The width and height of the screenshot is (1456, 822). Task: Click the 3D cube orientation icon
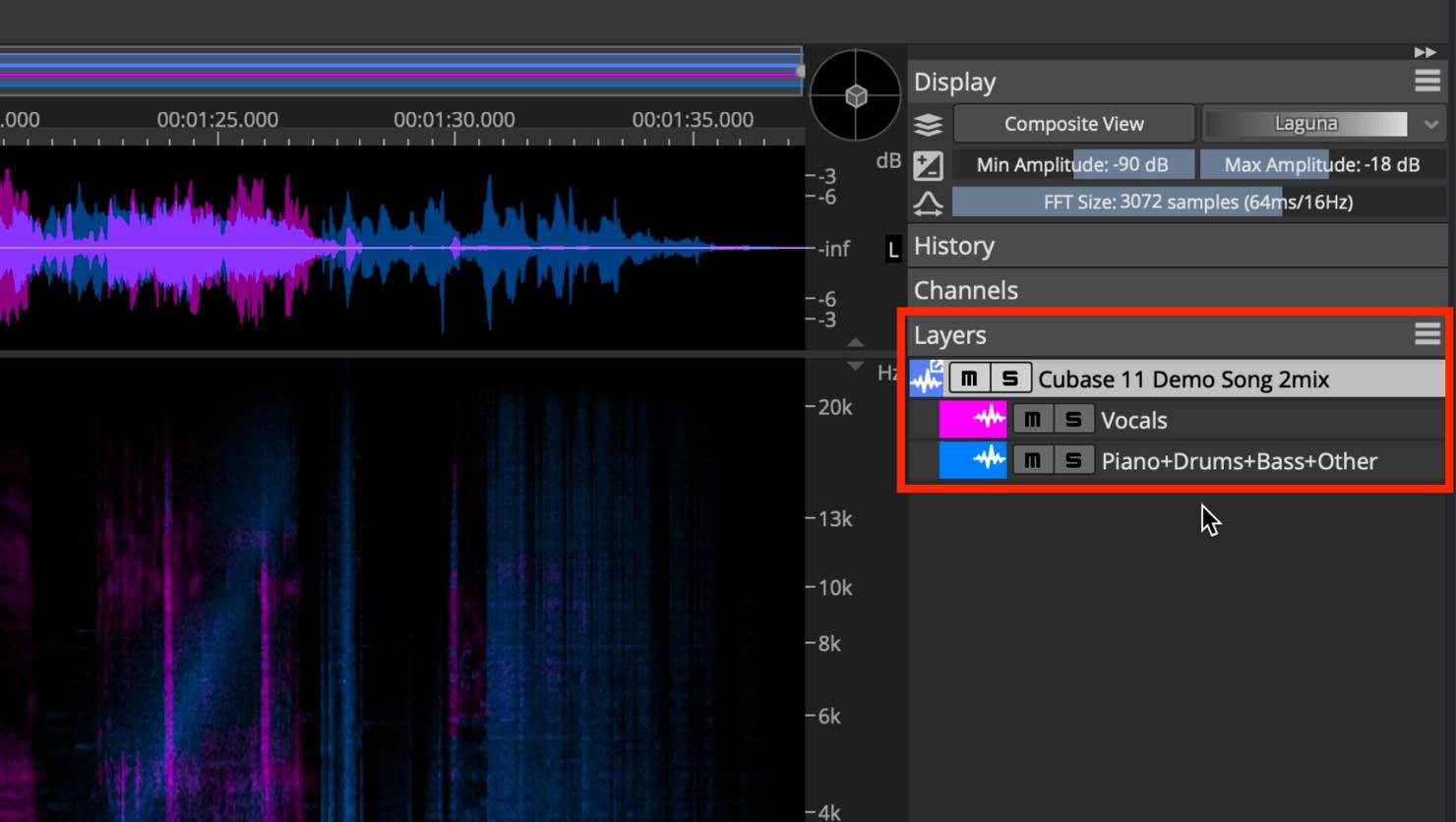coord(855,95)
